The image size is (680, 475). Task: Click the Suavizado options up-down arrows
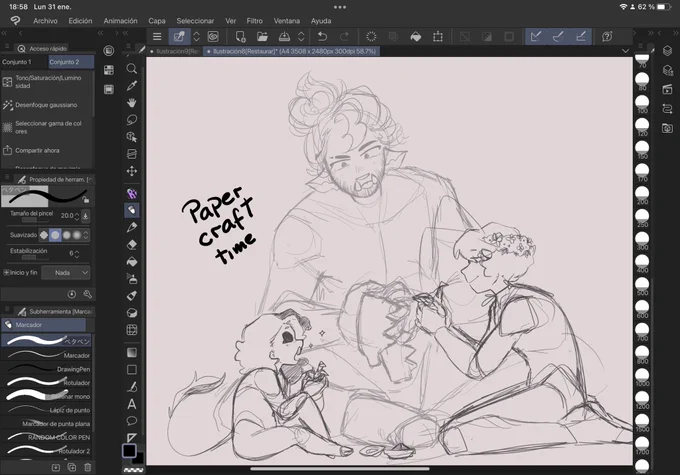coord(86,235)
